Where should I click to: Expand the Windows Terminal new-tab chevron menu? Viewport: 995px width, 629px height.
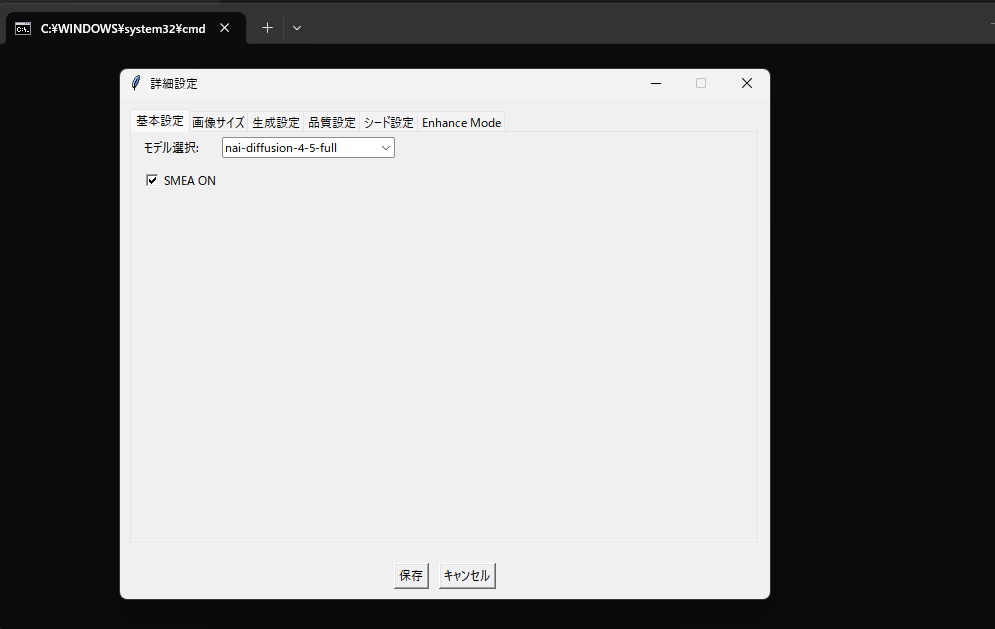296,28
